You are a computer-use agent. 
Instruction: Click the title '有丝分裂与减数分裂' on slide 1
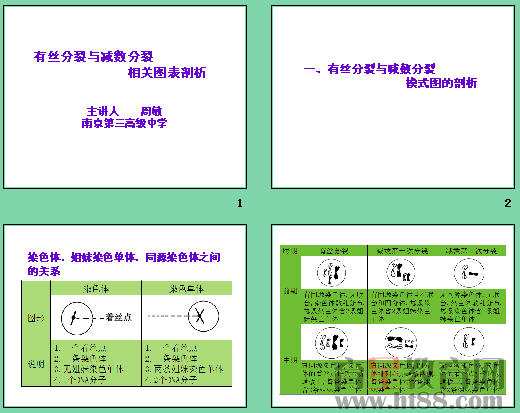(93, 56)
